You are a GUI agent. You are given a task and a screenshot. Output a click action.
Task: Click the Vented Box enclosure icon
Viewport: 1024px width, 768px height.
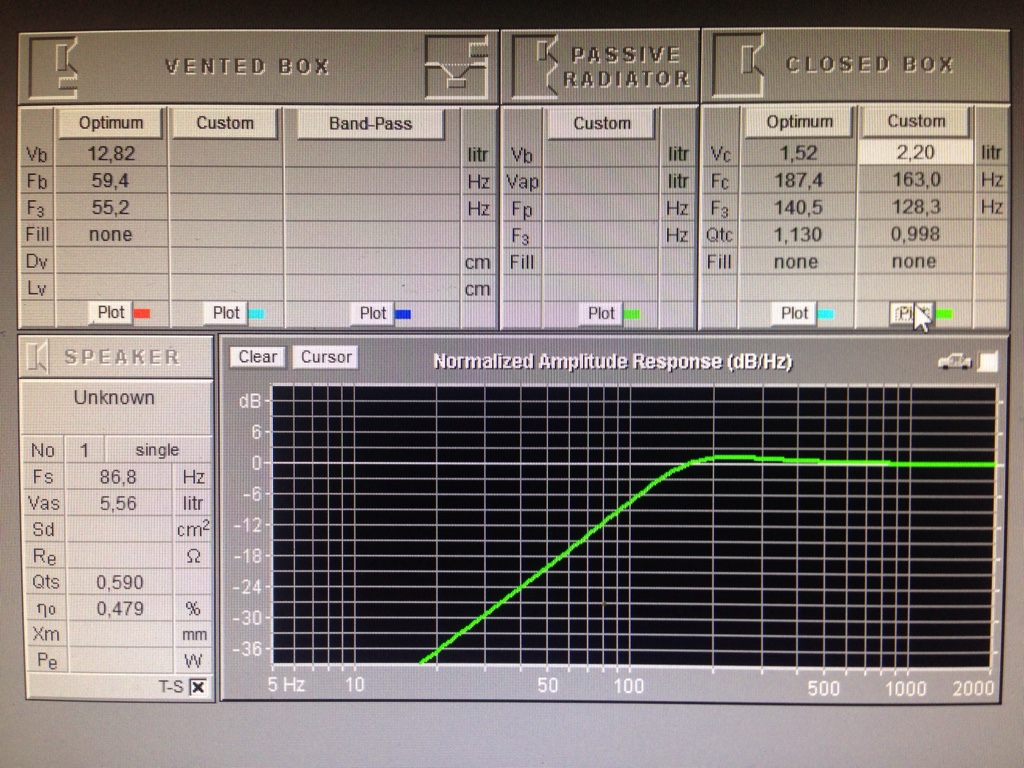(x=54, y=67)
